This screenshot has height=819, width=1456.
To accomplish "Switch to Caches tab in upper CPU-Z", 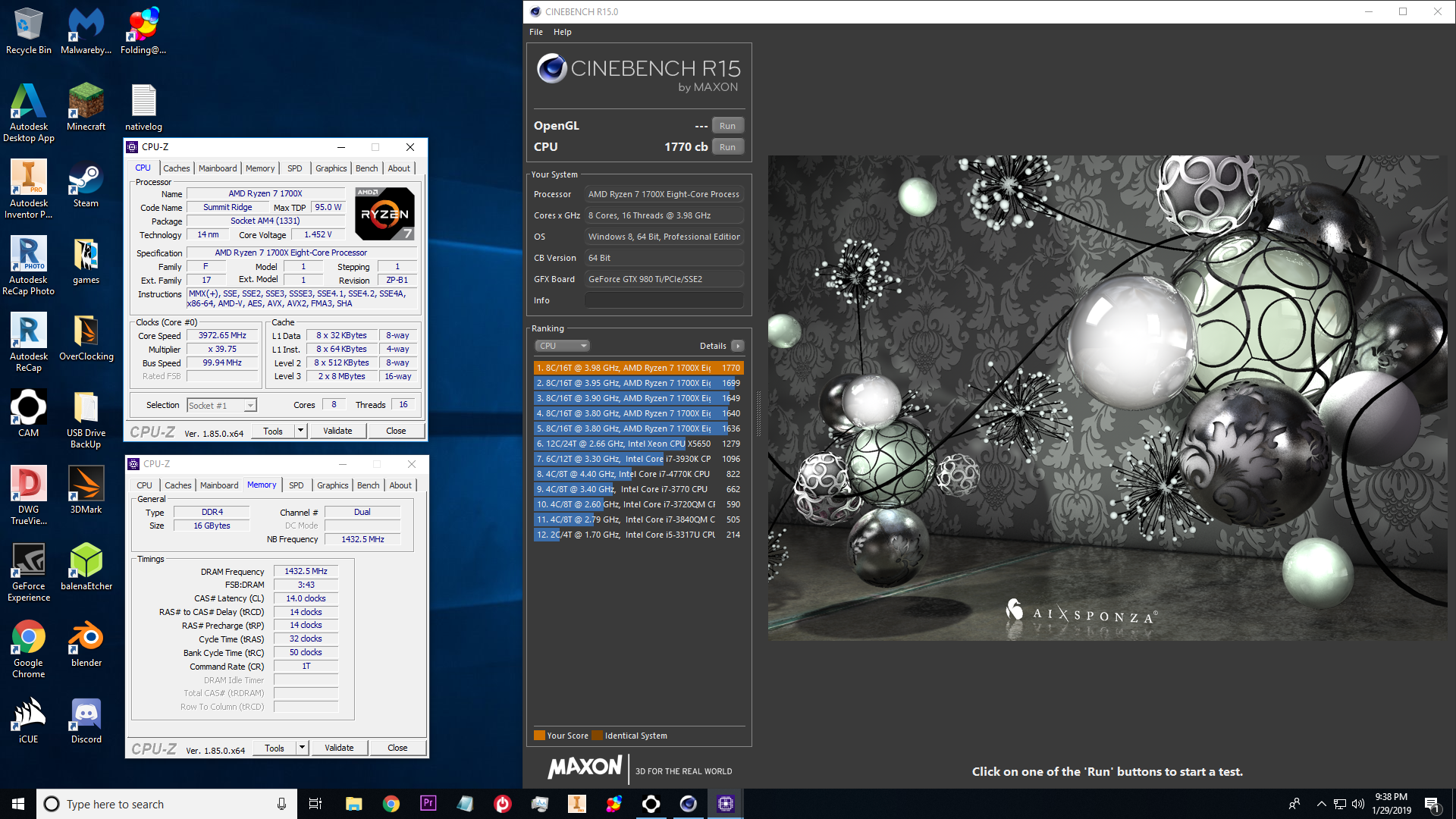I will (x=177, y=168).
